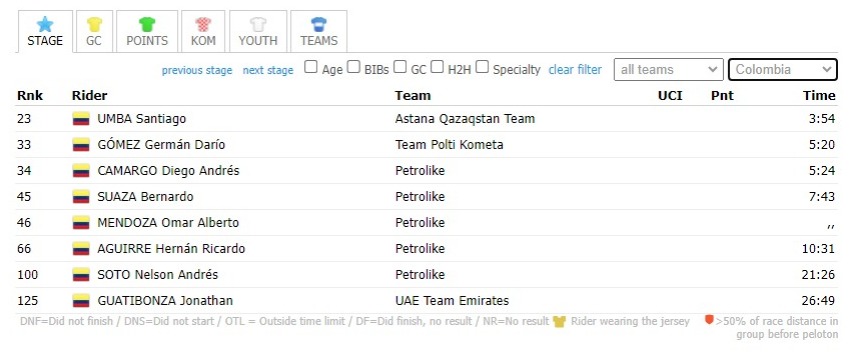This screenshot has height=360, width=851.
Task: Open Astana Qazaqstan Team page
Action: tap(465, 118)
